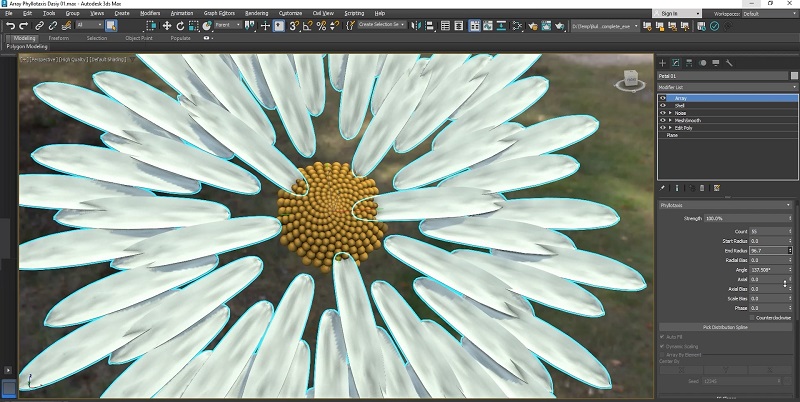Click the Count value field
Screen dimensions: 800x402
pyautogui.click(x=766, y=231)
